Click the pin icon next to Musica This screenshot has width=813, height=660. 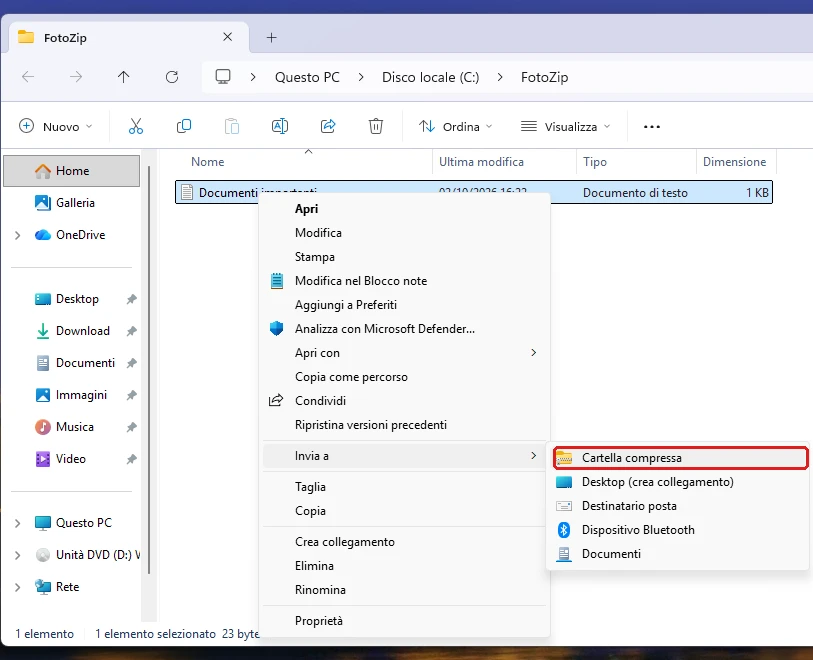click(132, 427)
